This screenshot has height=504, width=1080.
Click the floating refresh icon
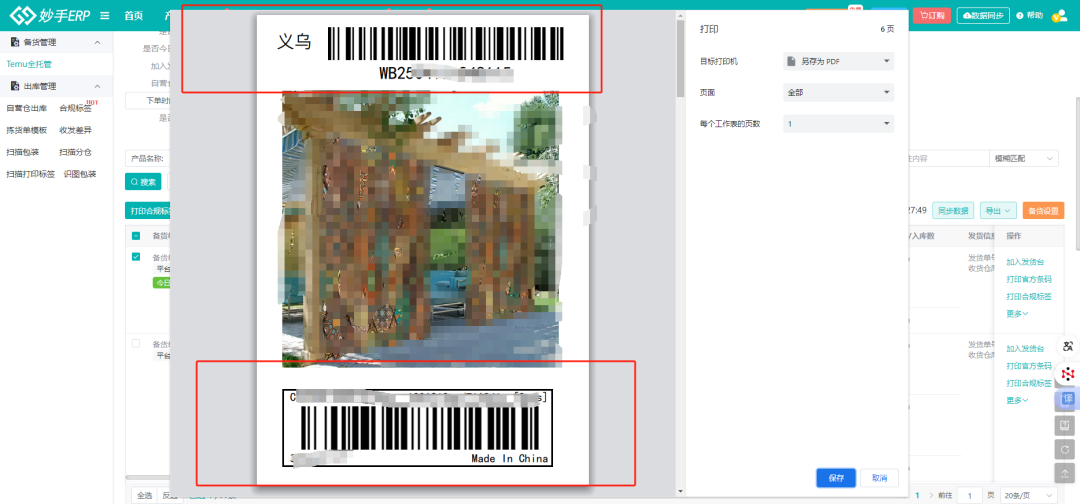tap(1065, 450)
